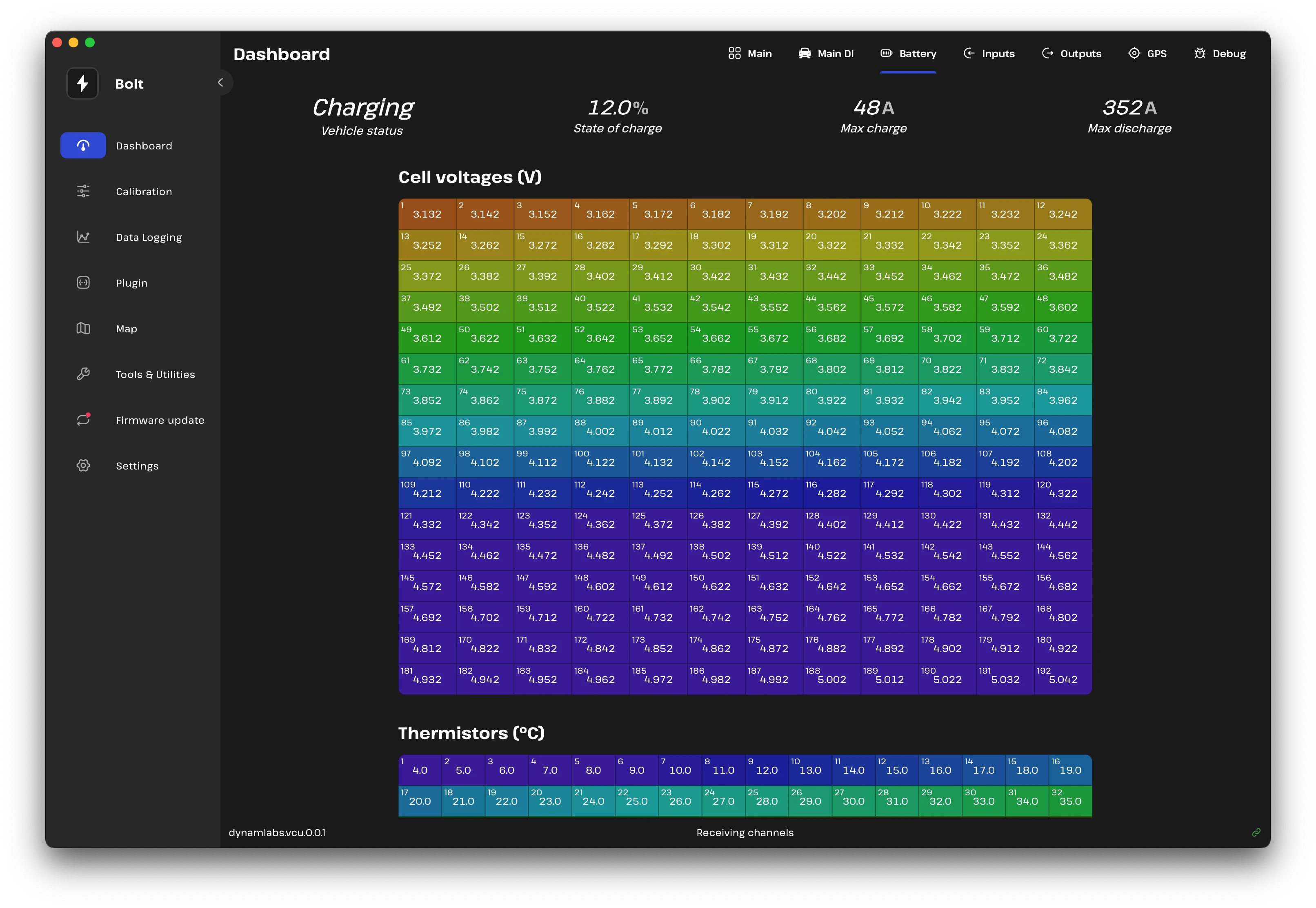Select the Battery tab label
The image size is (1316, 908).
click(x=917, y=53)
